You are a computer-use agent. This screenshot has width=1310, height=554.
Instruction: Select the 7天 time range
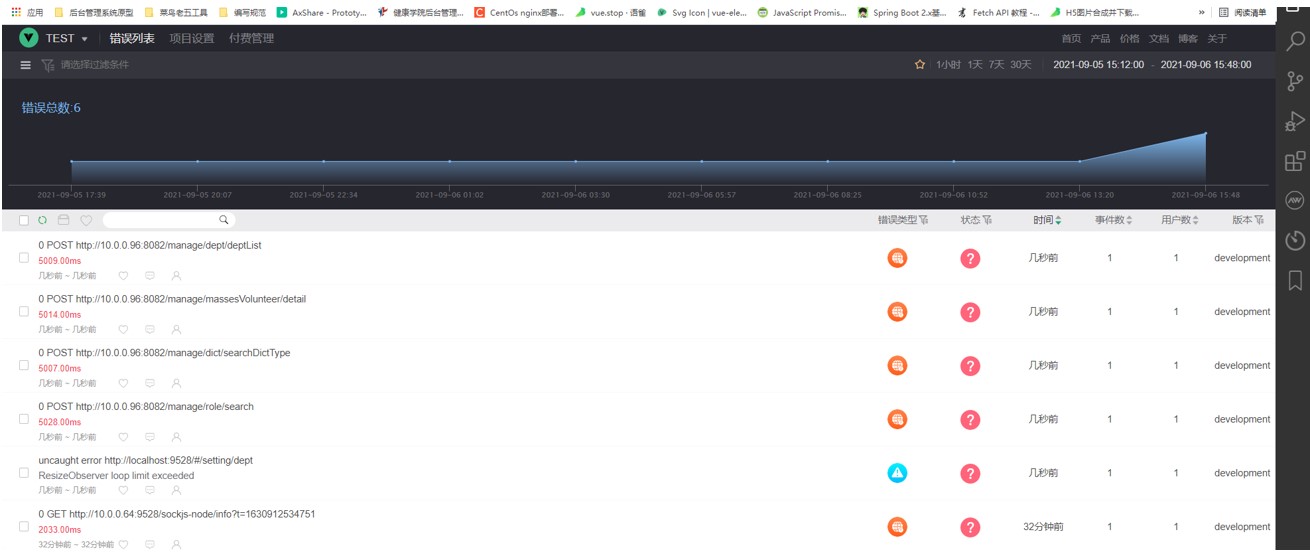point(997,65)
